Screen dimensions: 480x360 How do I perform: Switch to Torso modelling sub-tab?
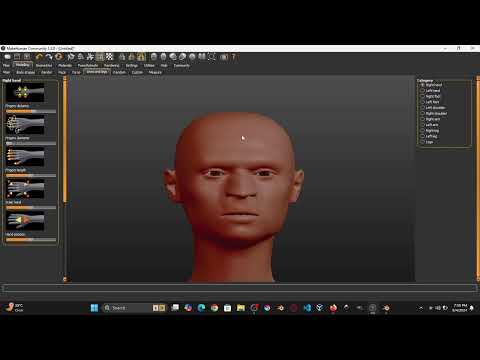tap(76, 72)
